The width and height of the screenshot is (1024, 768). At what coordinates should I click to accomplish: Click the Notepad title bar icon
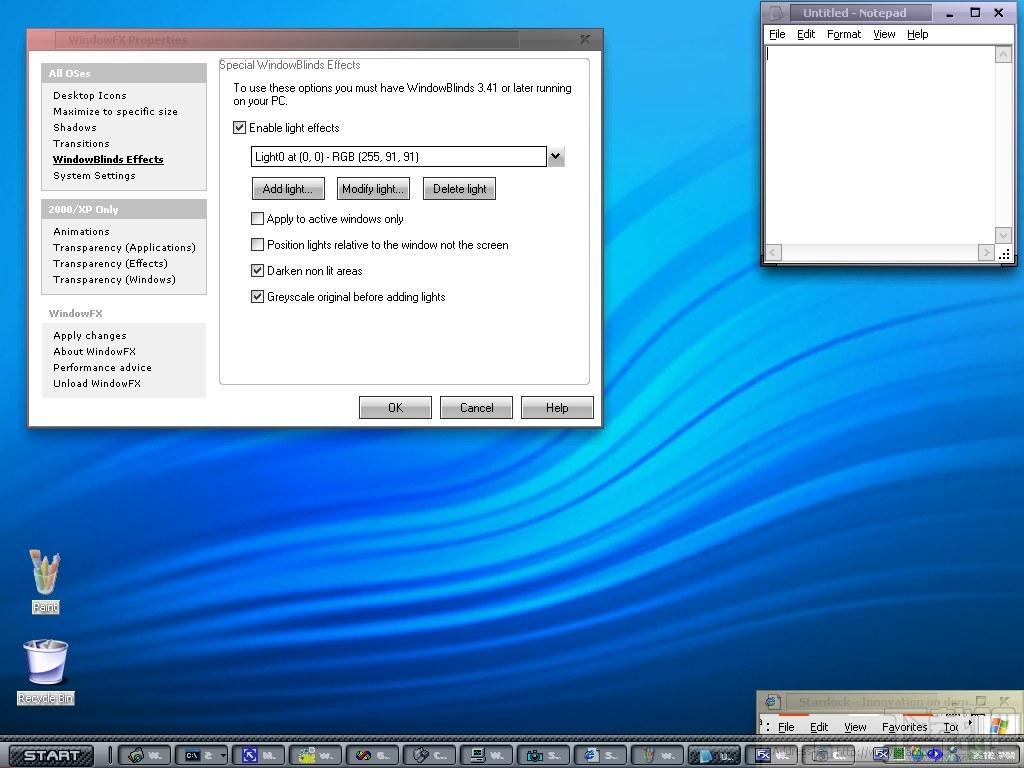[x=775, y=12]
